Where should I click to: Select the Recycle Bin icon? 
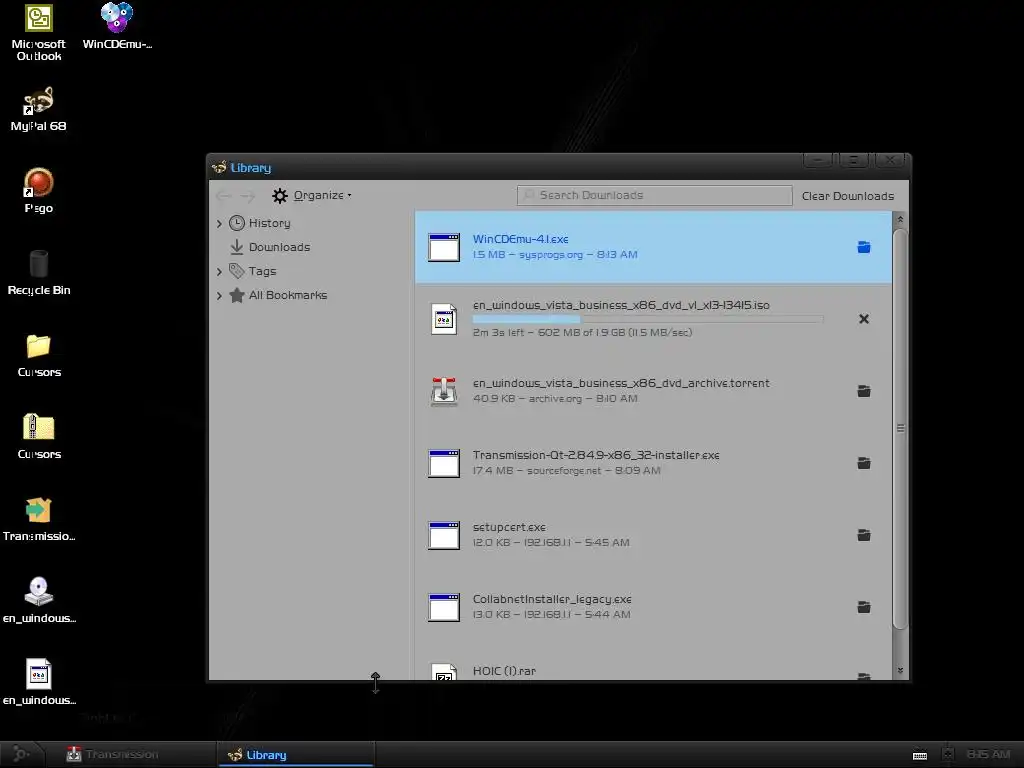click(39, 273)
